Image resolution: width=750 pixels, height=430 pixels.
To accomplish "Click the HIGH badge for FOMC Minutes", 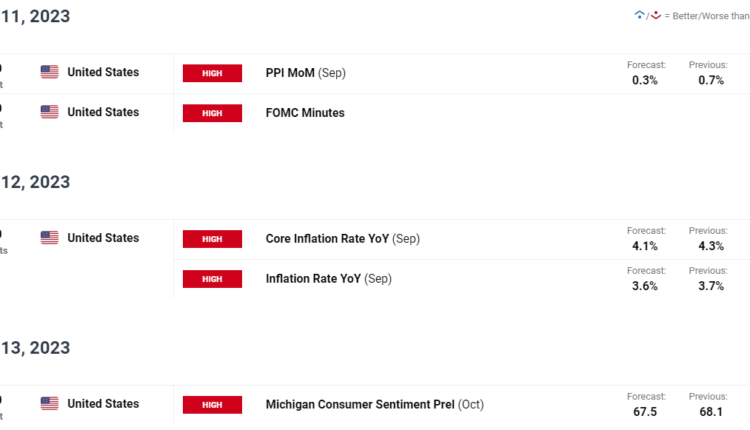I will point(212,113).
